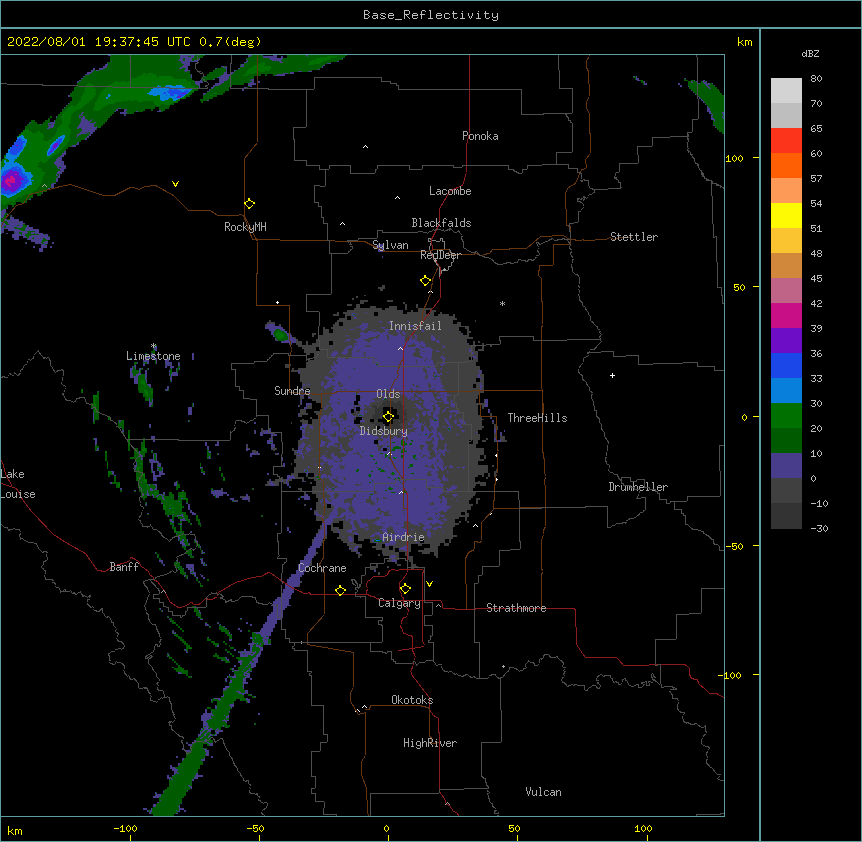Pick the lightest gray swatch atop dBZ legend
Image resolution: width=862 pixels, height=842 pixels.
click(786, 91)
